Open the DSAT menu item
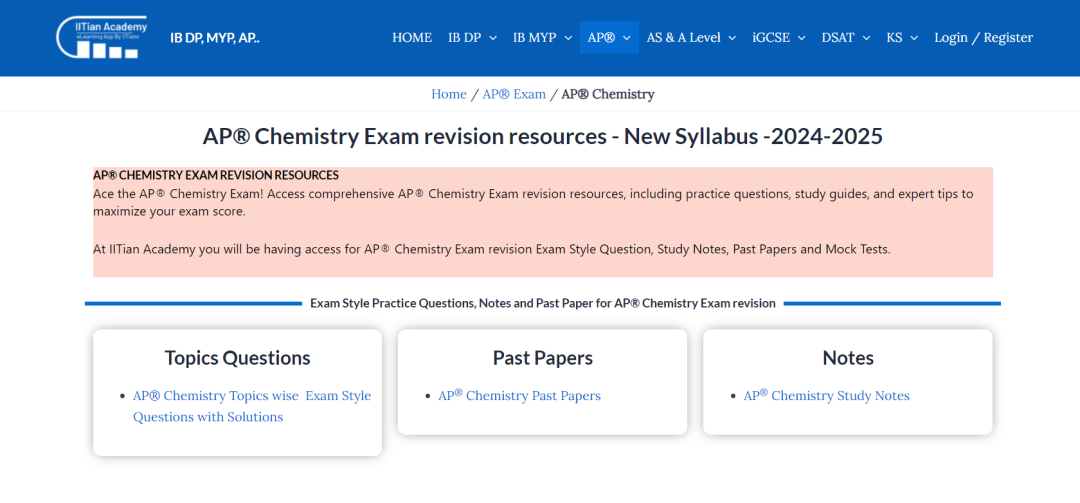 pos(838,37)
